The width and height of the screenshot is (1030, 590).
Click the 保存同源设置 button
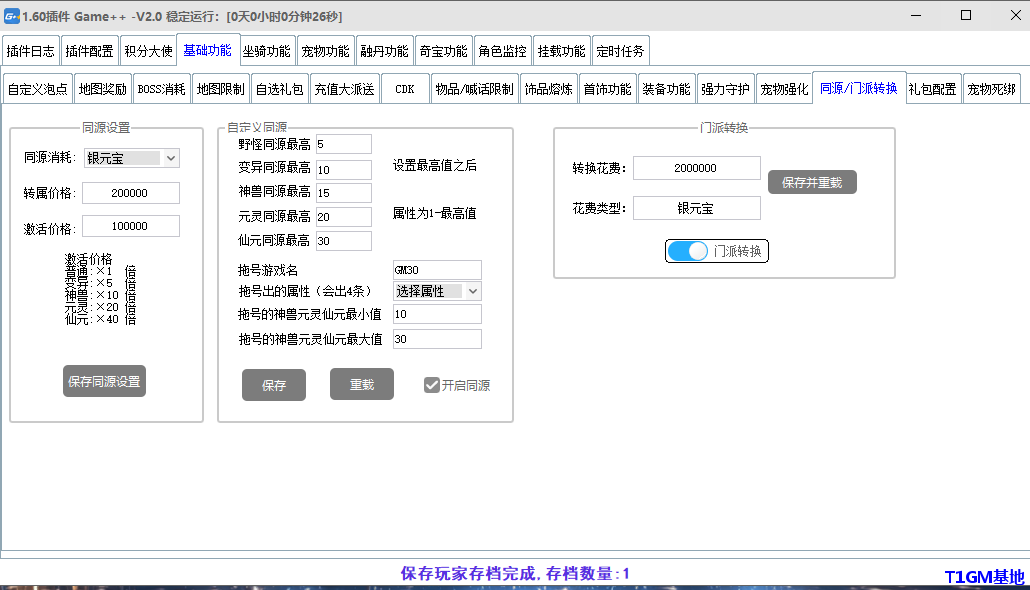click(104, 381)
